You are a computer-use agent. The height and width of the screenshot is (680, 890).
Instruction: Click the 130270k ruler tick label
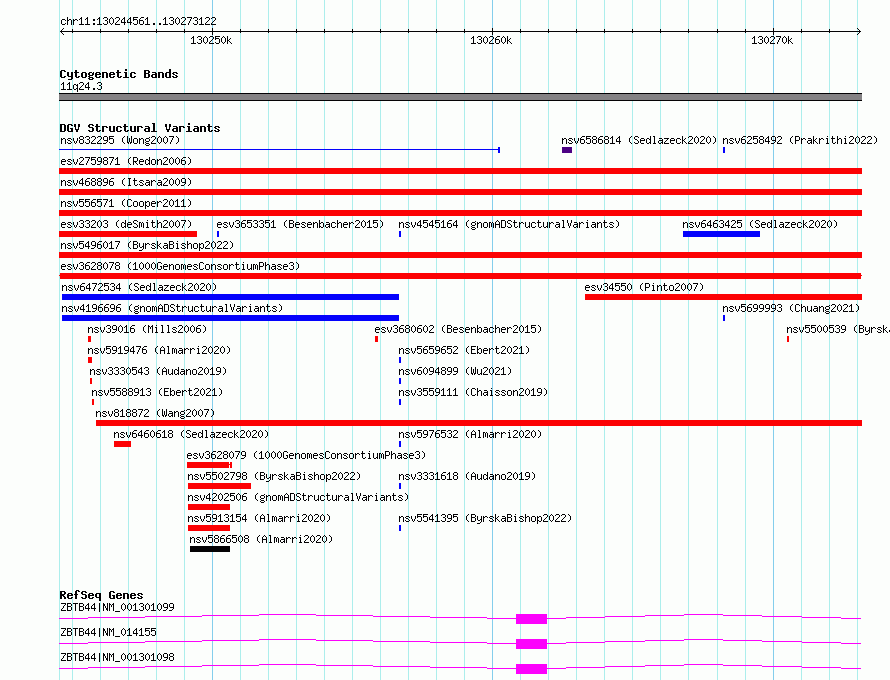[x=772, y=40]
